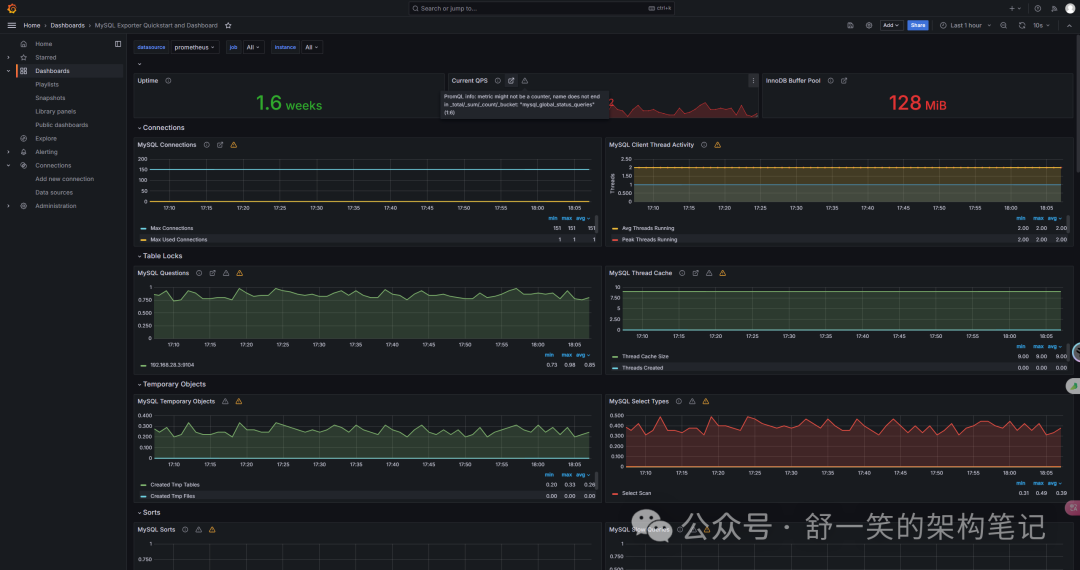This screenshot has width=1080, height=570.
Task: Click the InnoDB Buffer Pool external link icon
Action: coord(844,81)
